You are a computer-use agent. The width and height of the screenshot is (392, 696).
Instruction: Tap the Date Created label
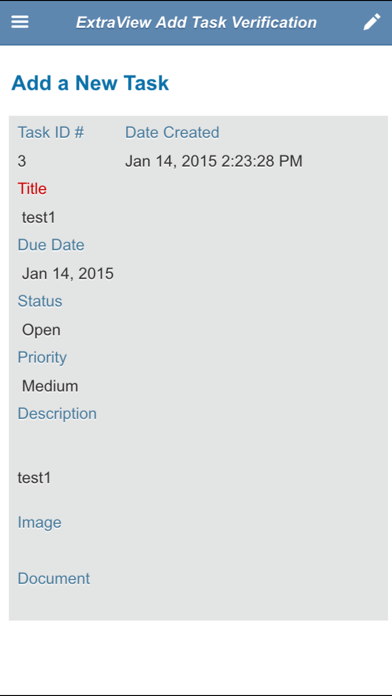coord(172,132)
